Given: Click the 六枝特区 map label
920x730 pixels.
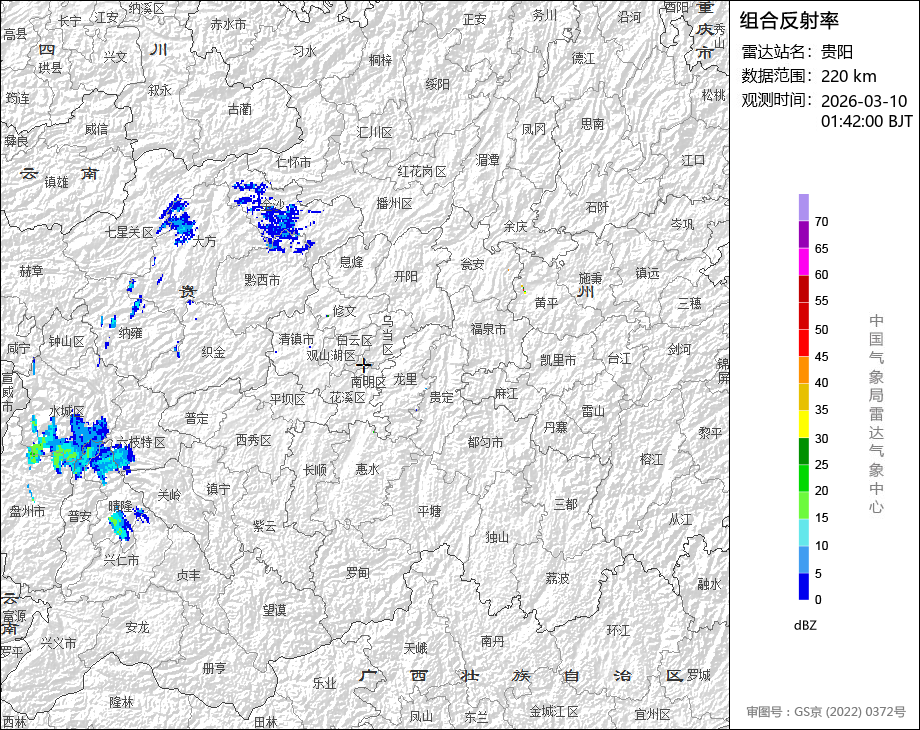Looking at the screenshot, I should pos(141,442).
